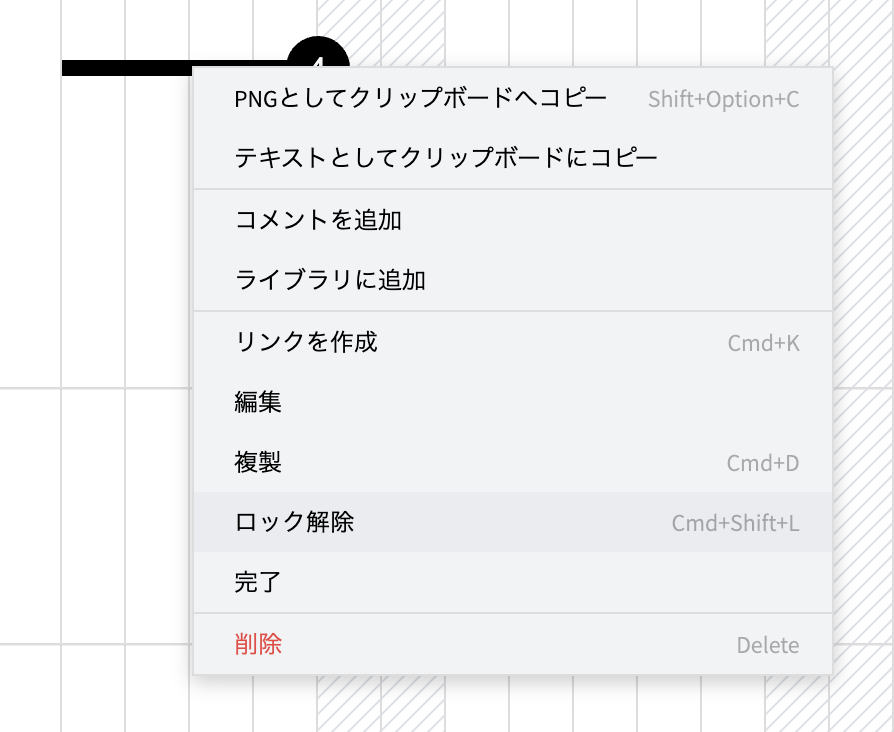
Task: Select "テキストとしてクリップボードにコピー" option
Action: click(x=446, y=158)
